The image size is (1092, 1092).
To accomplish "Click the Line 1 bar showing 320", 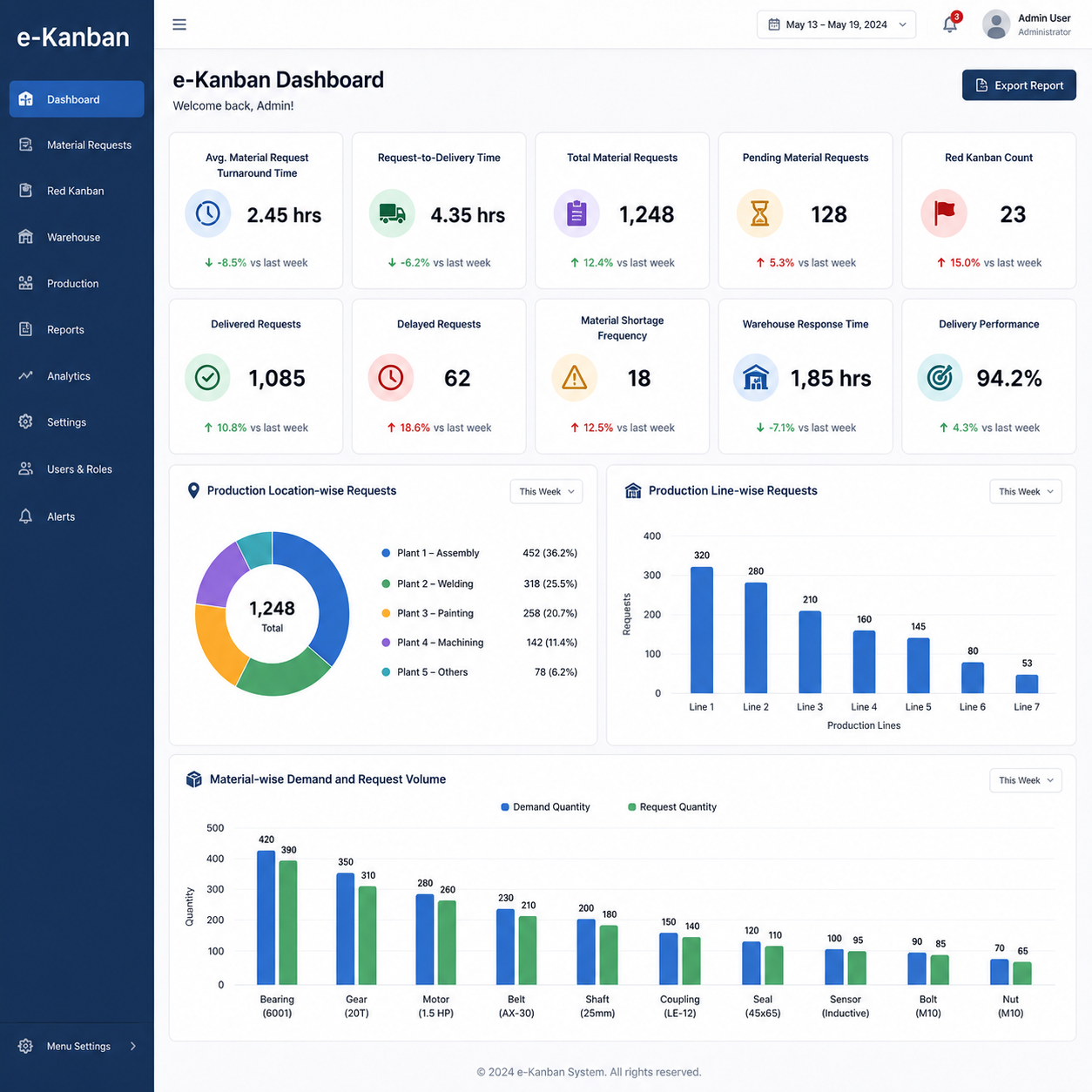I will pos(702,630).
